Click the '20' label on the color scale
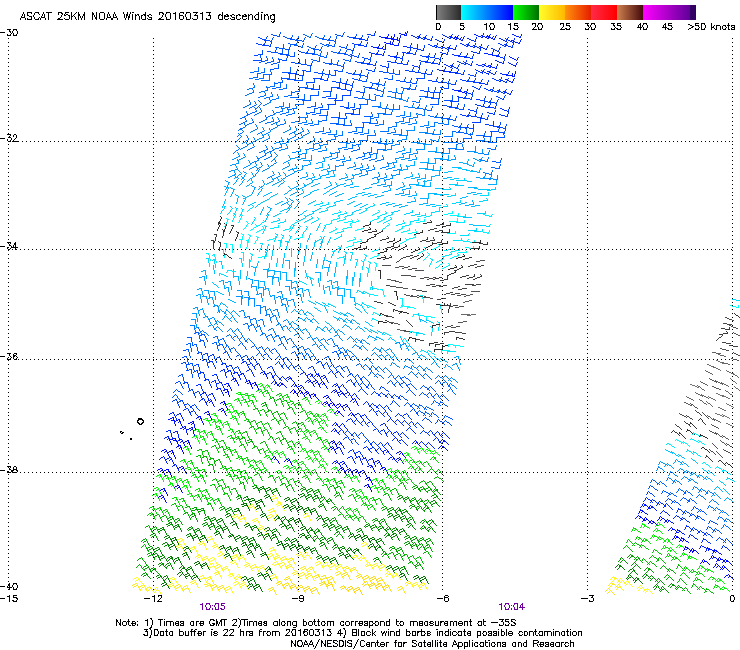The width and height of the screenshot is (740, 650). pos(538,26)
